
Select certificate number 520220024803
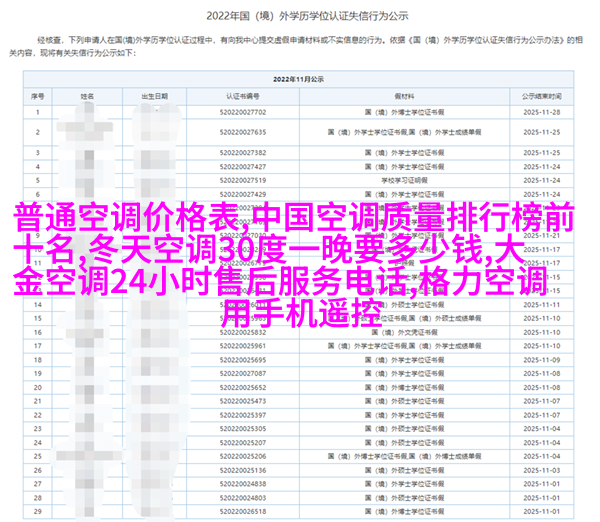[x=243, y=498]
